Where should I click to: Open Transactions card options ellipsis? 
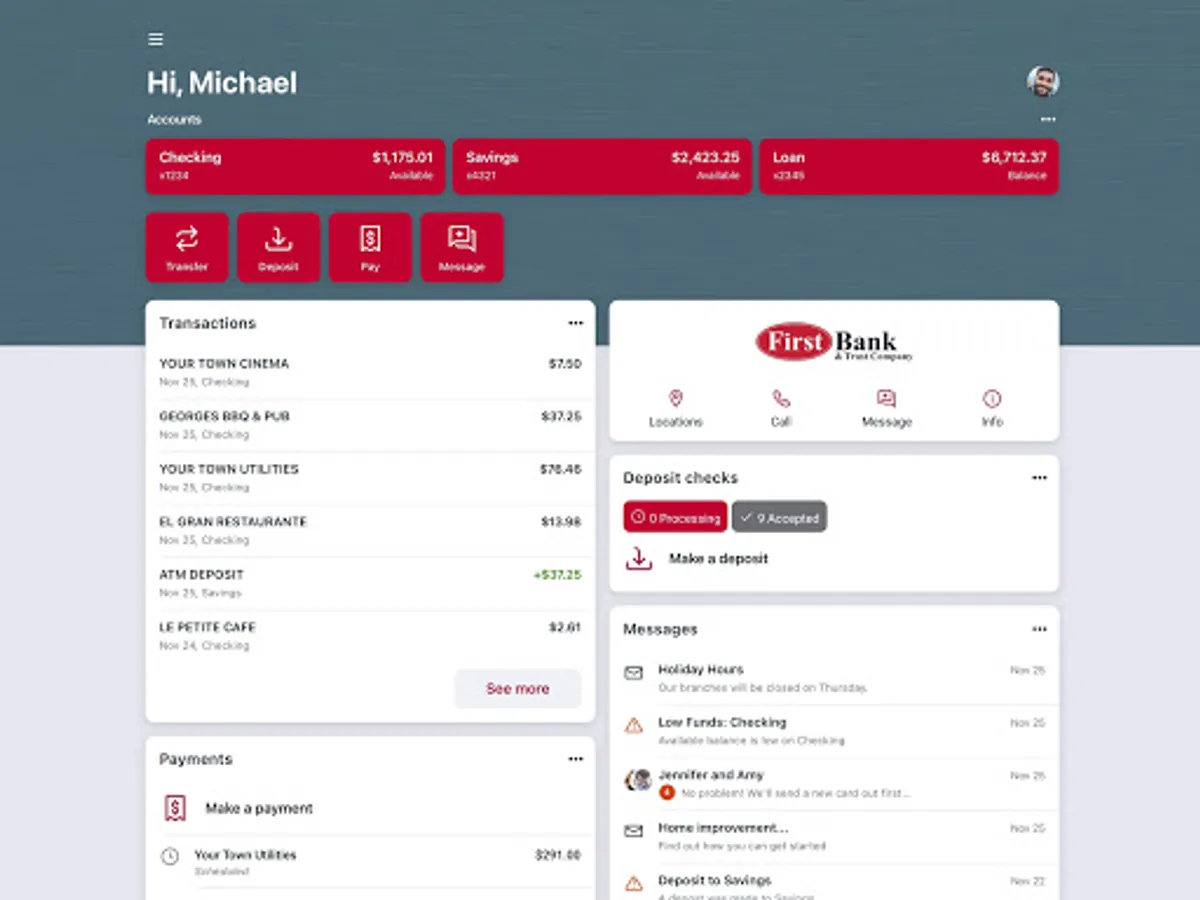click(575, 323)
